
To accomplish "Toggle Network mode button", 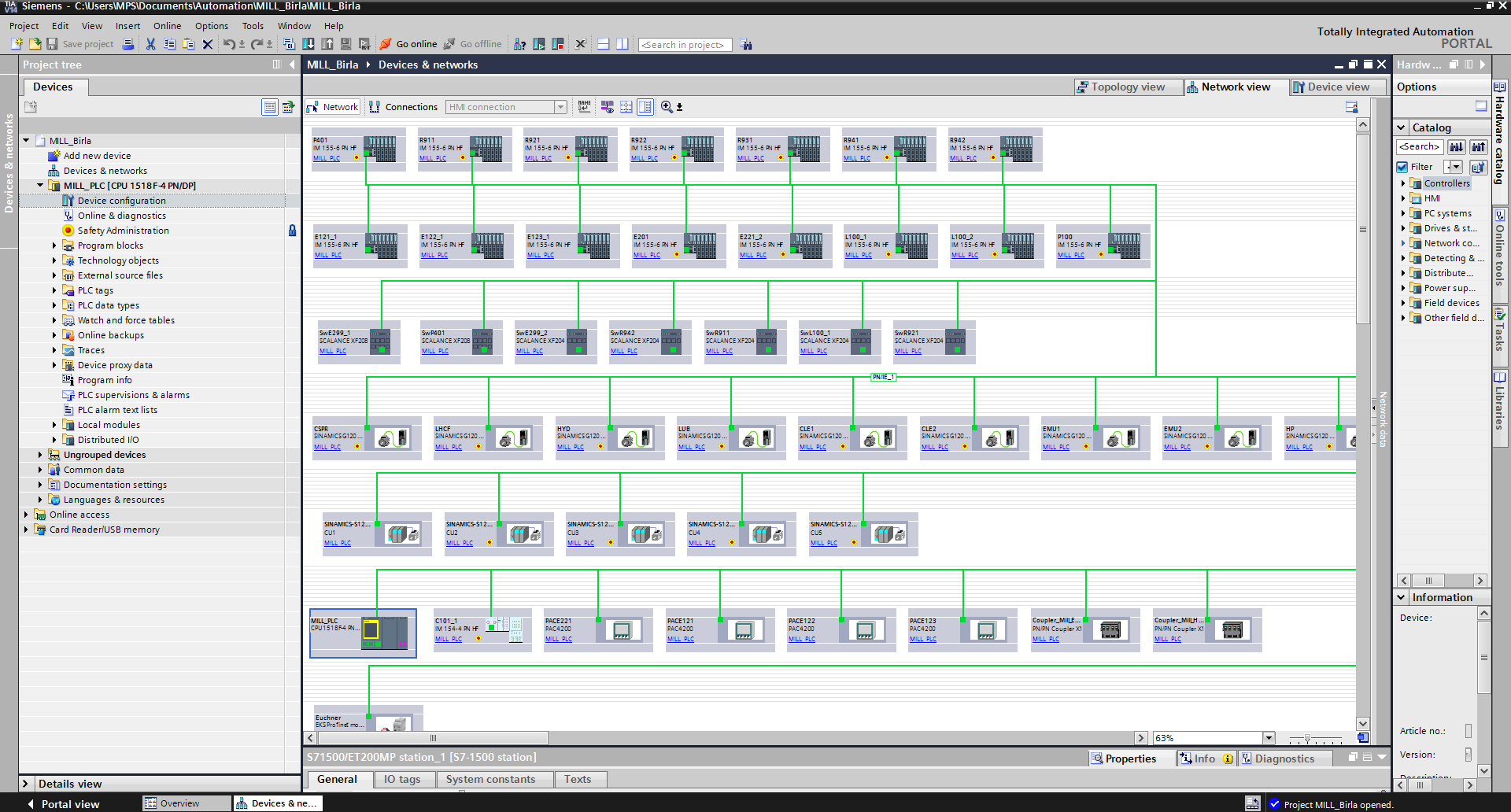I will (x=333, y=107).
